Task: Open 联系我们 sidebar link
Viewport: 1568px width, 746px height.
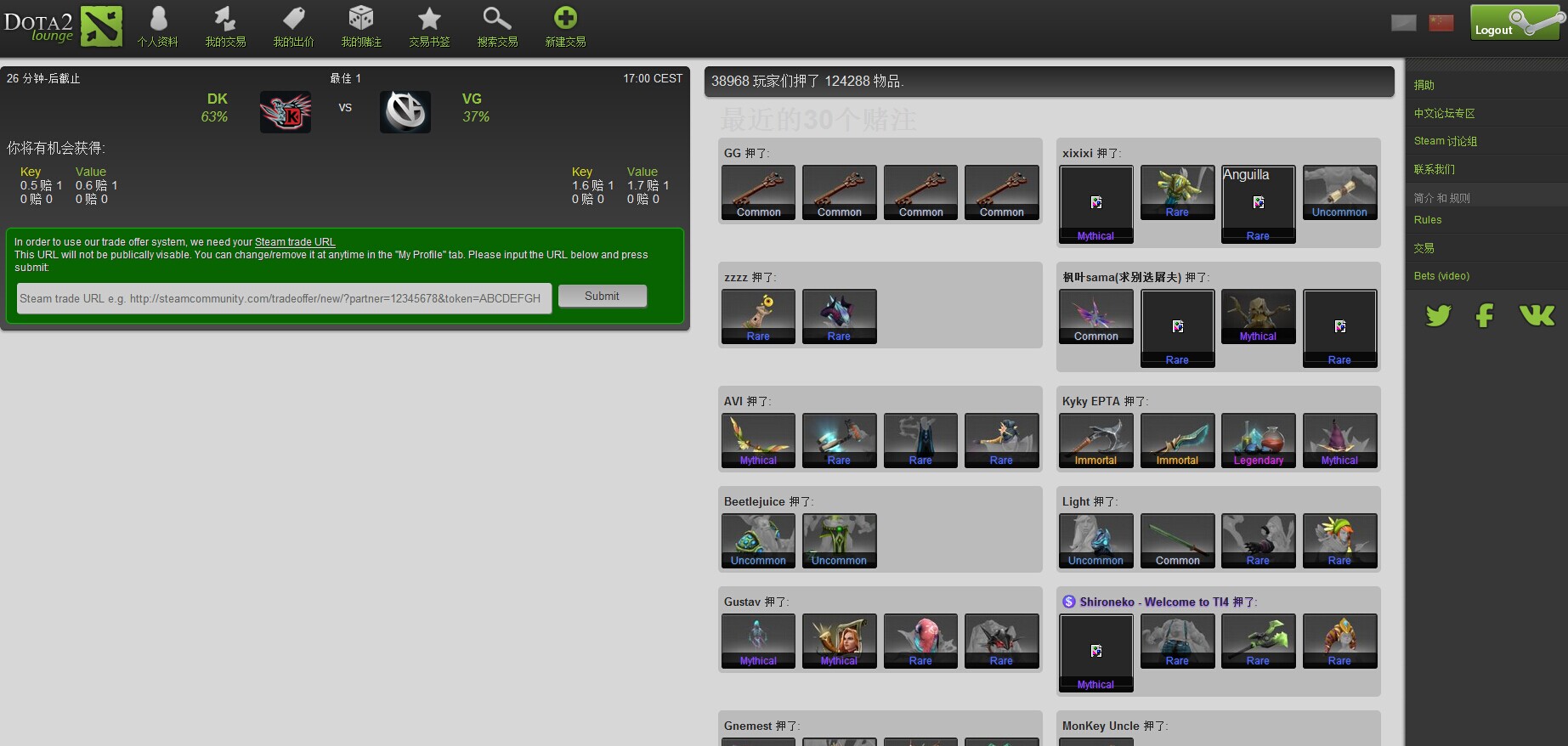Action: click(1434, 169)
